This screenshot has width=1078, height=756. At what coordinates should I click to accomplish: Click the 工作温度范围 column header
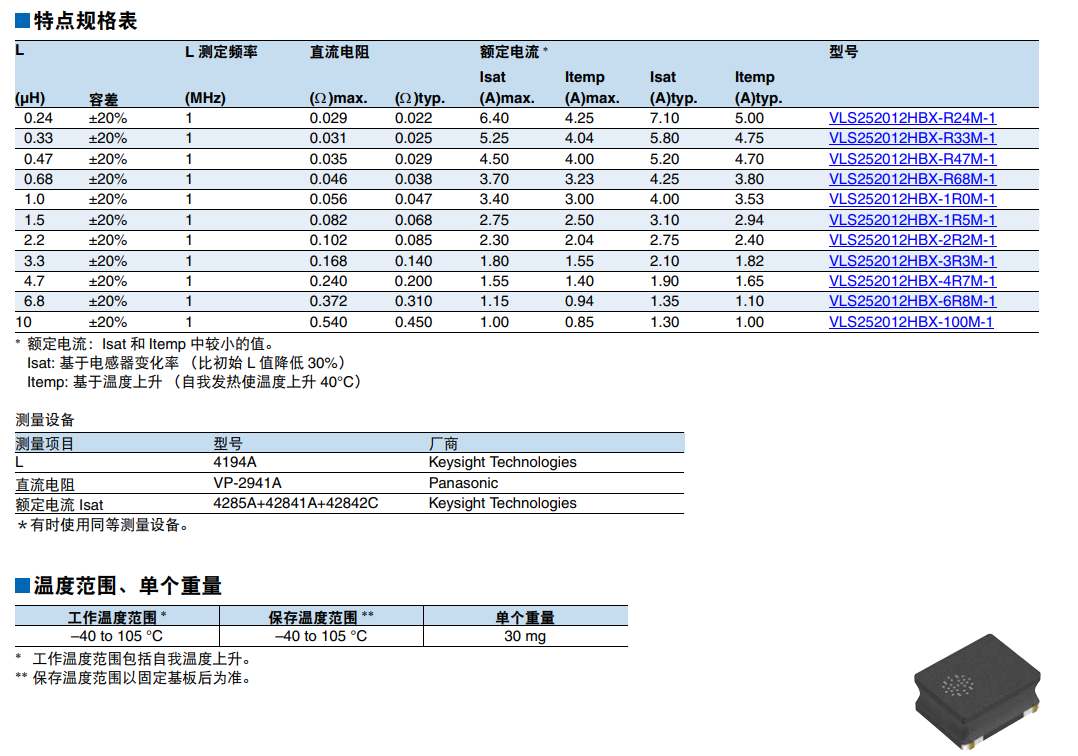pyautogui.click(x=116, y=617)
